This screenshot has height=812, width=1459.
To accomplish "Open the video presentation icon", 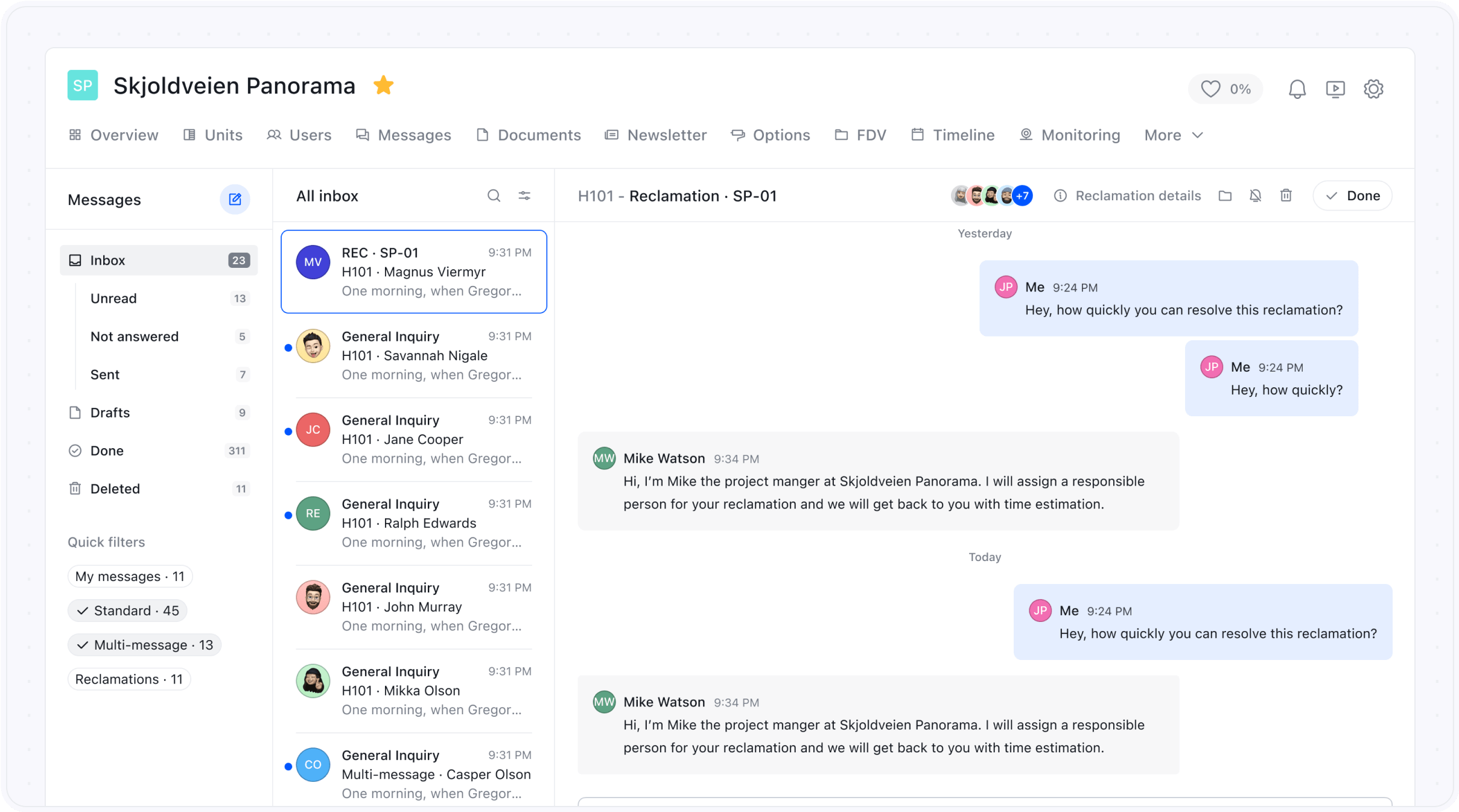I will click(1335, 89).
